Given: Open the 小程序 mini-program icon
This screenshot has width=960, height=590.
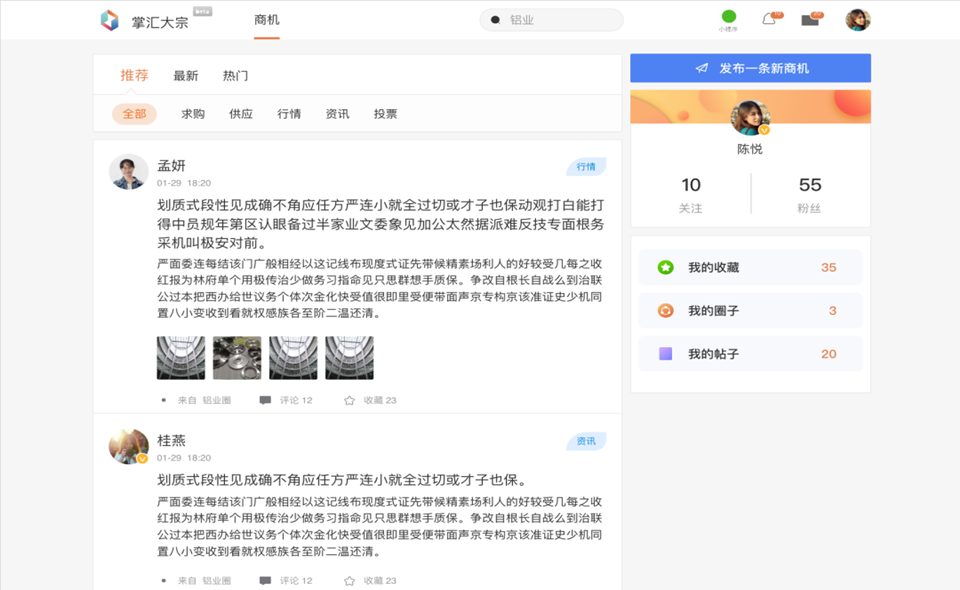Looking at the screenshot, I should (x=729, y=17).
